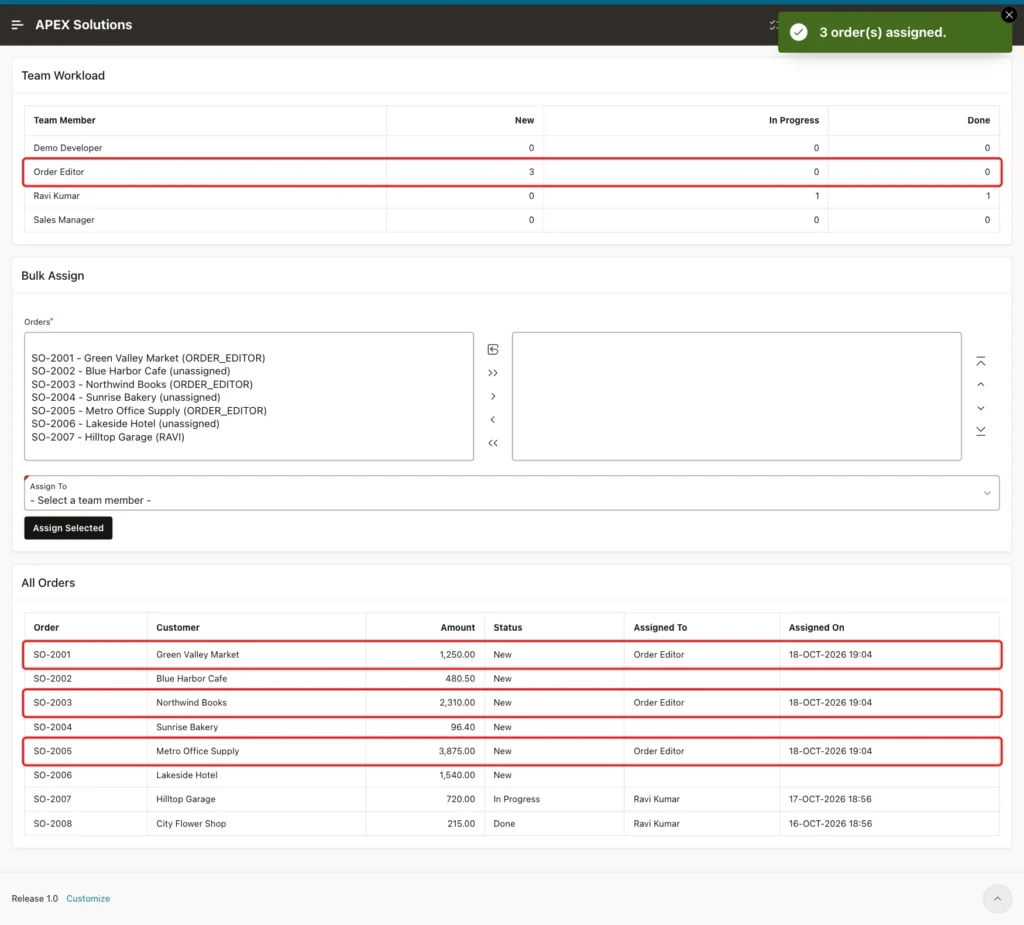
Task: Click the success checkmark icon in notification
Action: pos(798,32)
